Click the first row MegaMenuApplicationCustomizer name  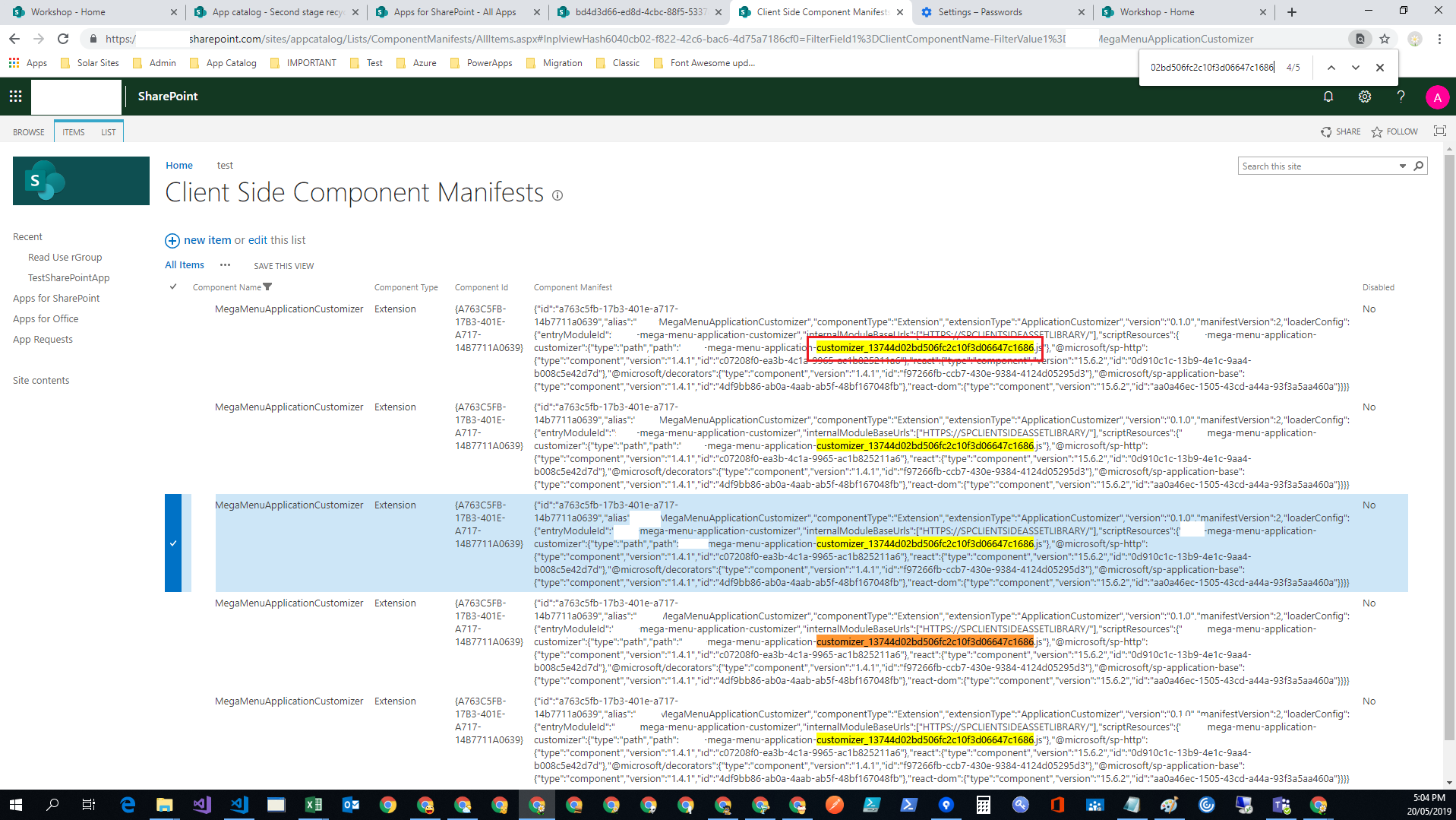[x=289, y=309]
